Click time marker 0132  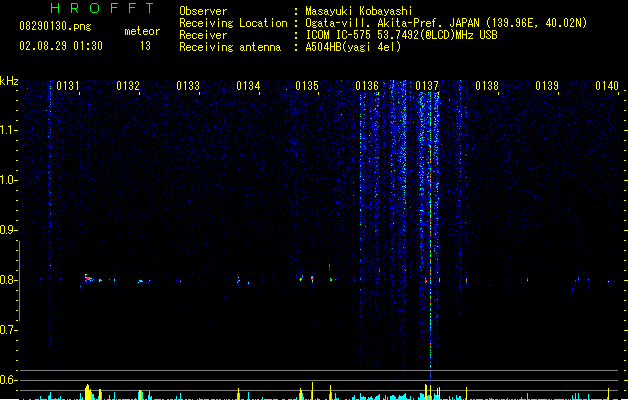pyautogui.click(x=128, y=86)
